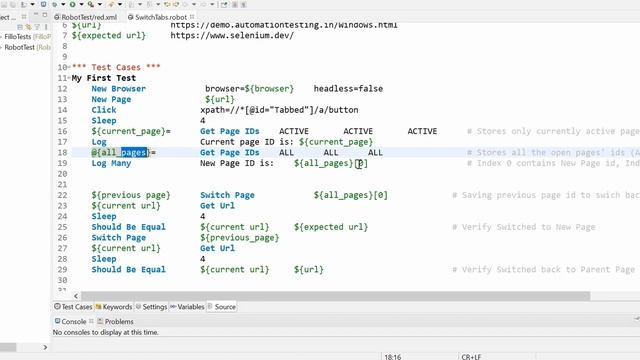
Task: Click the External Tools run icon
Action: click(91, 4)
